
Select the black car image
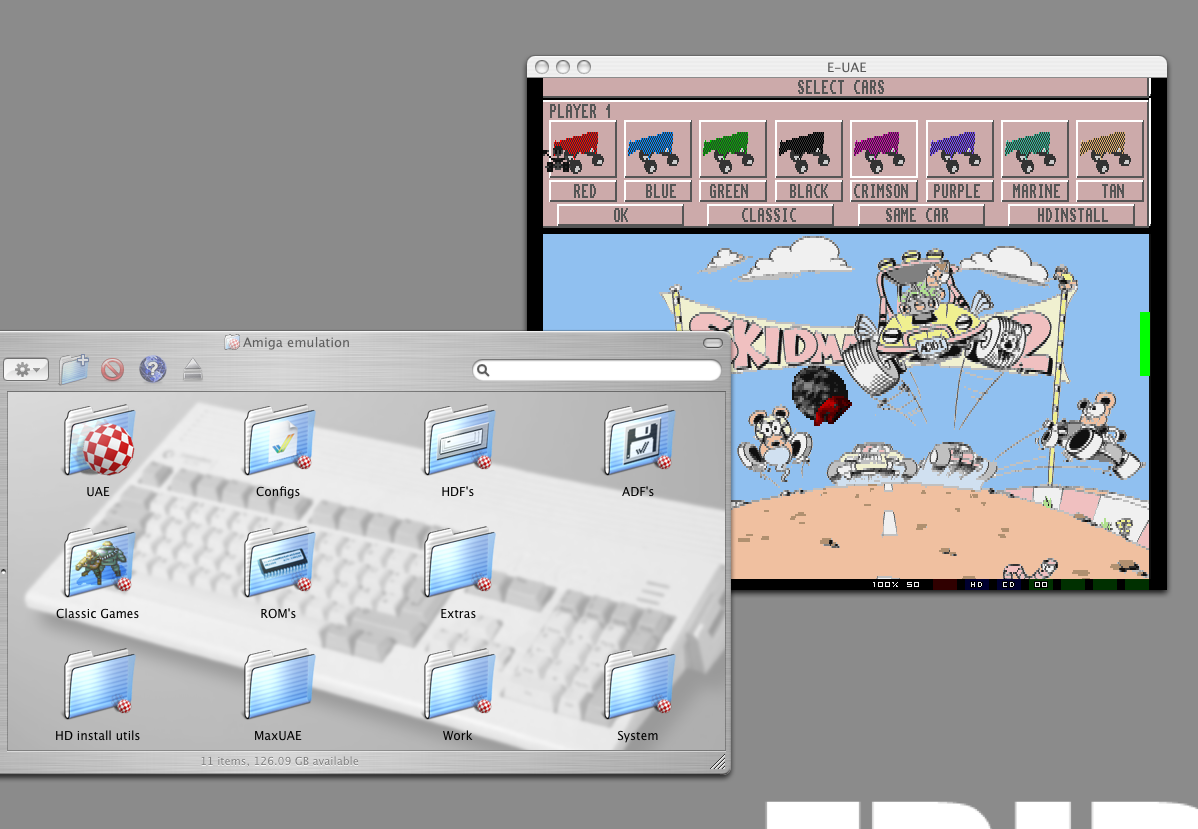808,150
